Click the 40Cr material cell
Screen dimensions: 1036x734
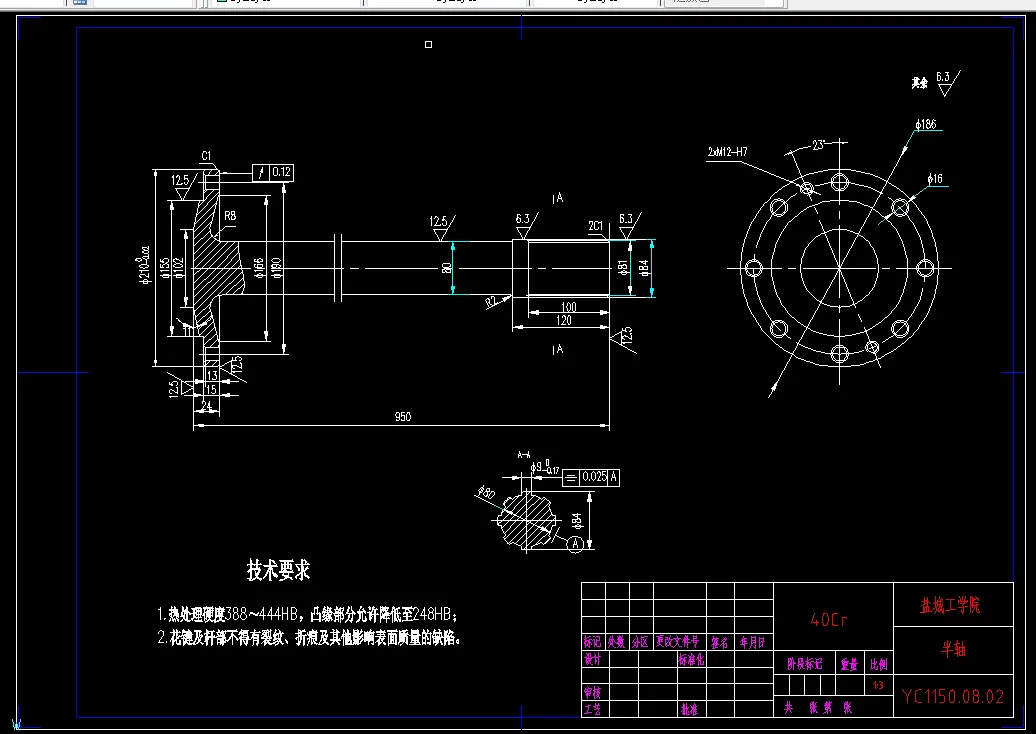(829, 620)
